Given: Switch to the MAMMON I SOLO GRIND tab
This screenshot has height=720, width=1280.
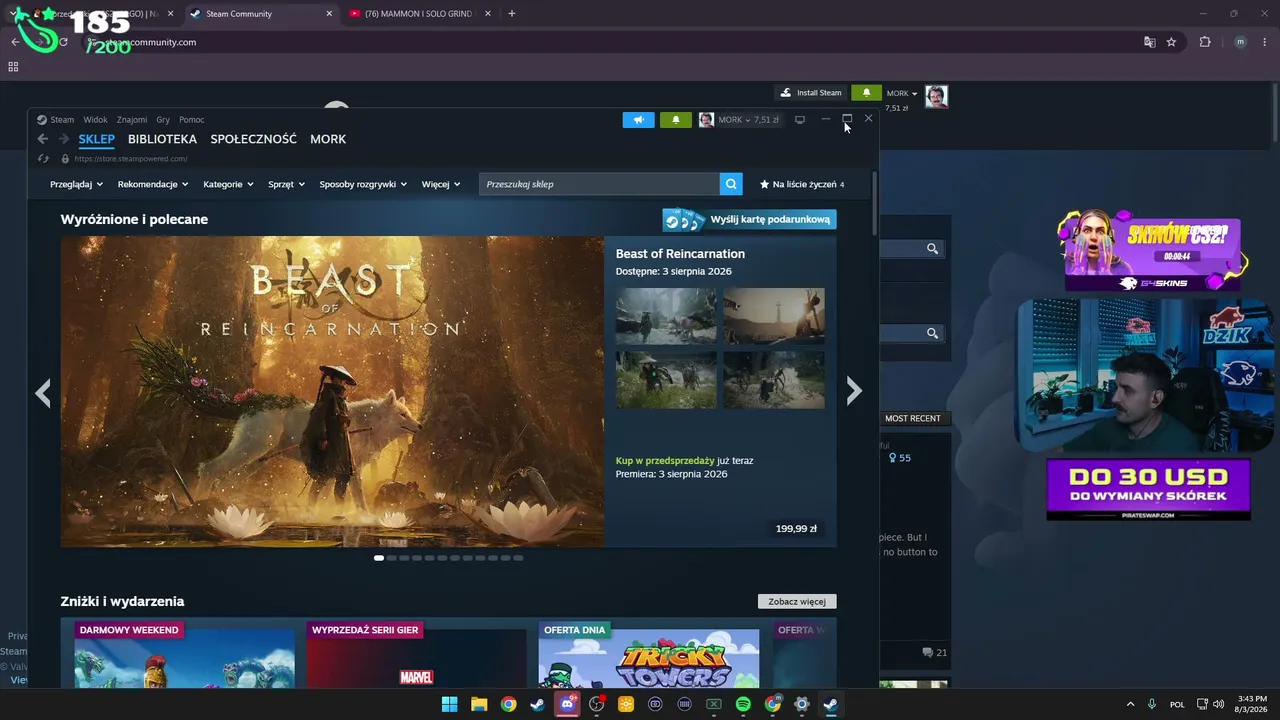Looking at the screenshot, I should [420, 14].
